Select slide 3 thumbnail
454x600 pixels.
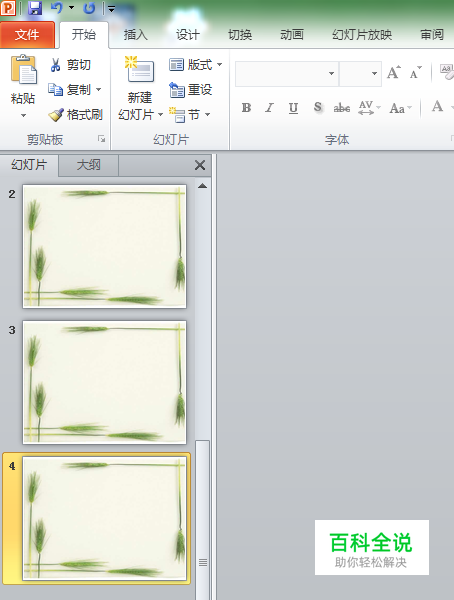point(105,382)
